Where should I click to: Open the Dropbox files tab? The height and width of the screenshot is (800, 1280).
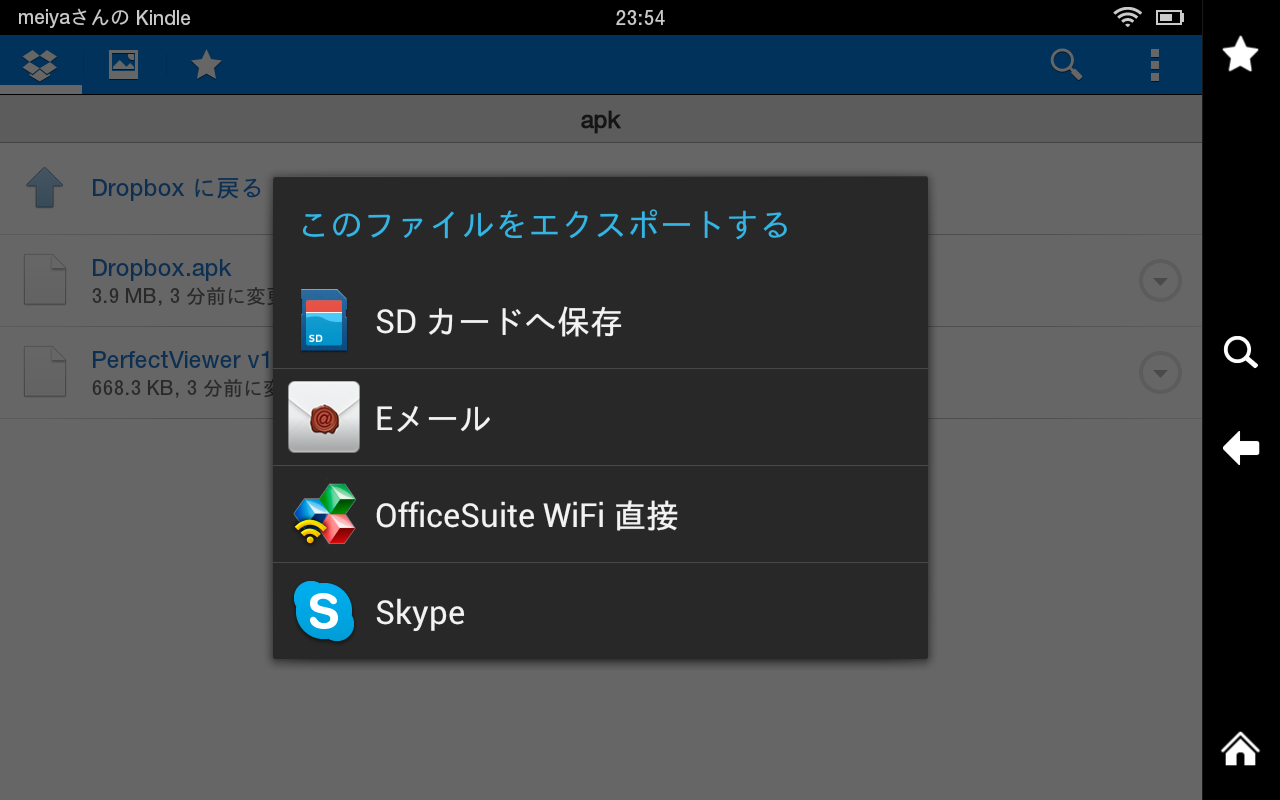coord(41,65)
